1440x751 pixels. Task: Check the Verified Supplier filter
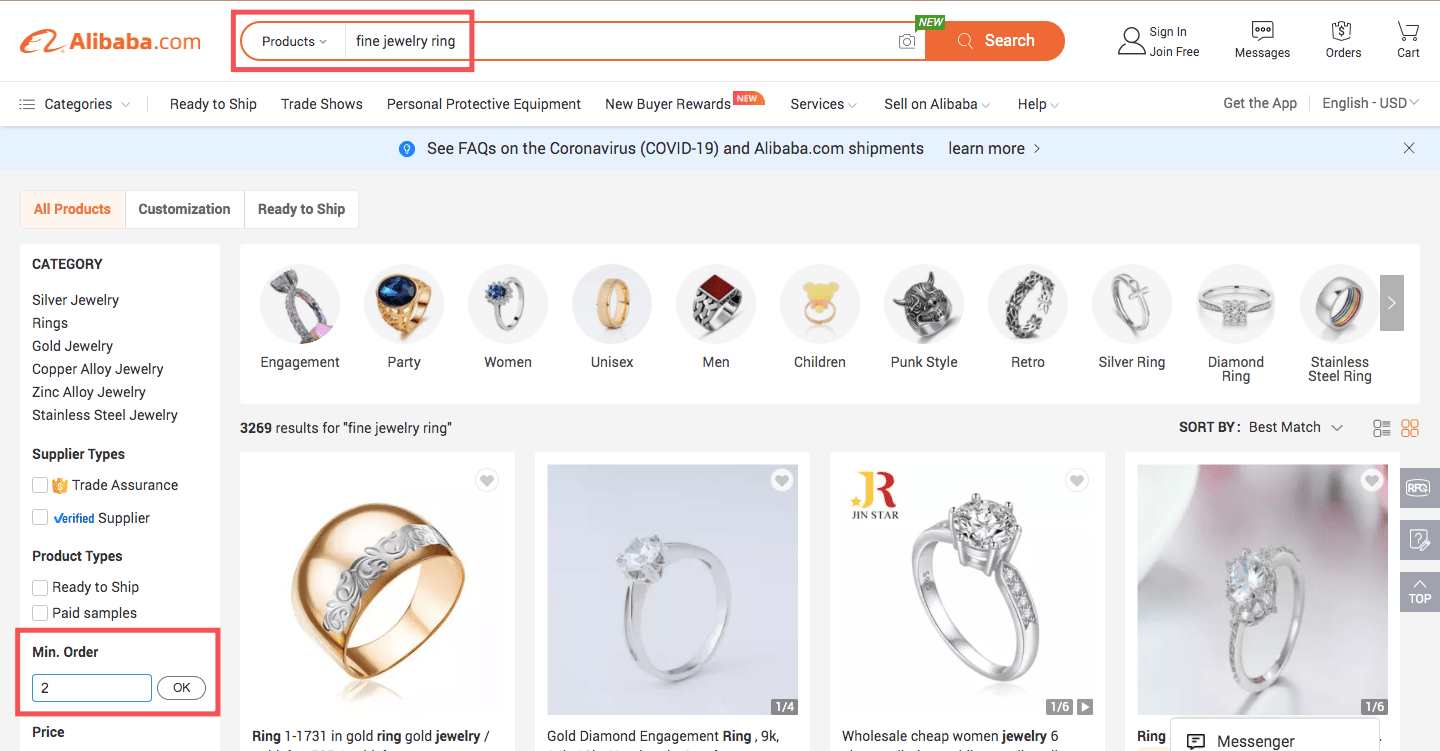click(40, 518)
